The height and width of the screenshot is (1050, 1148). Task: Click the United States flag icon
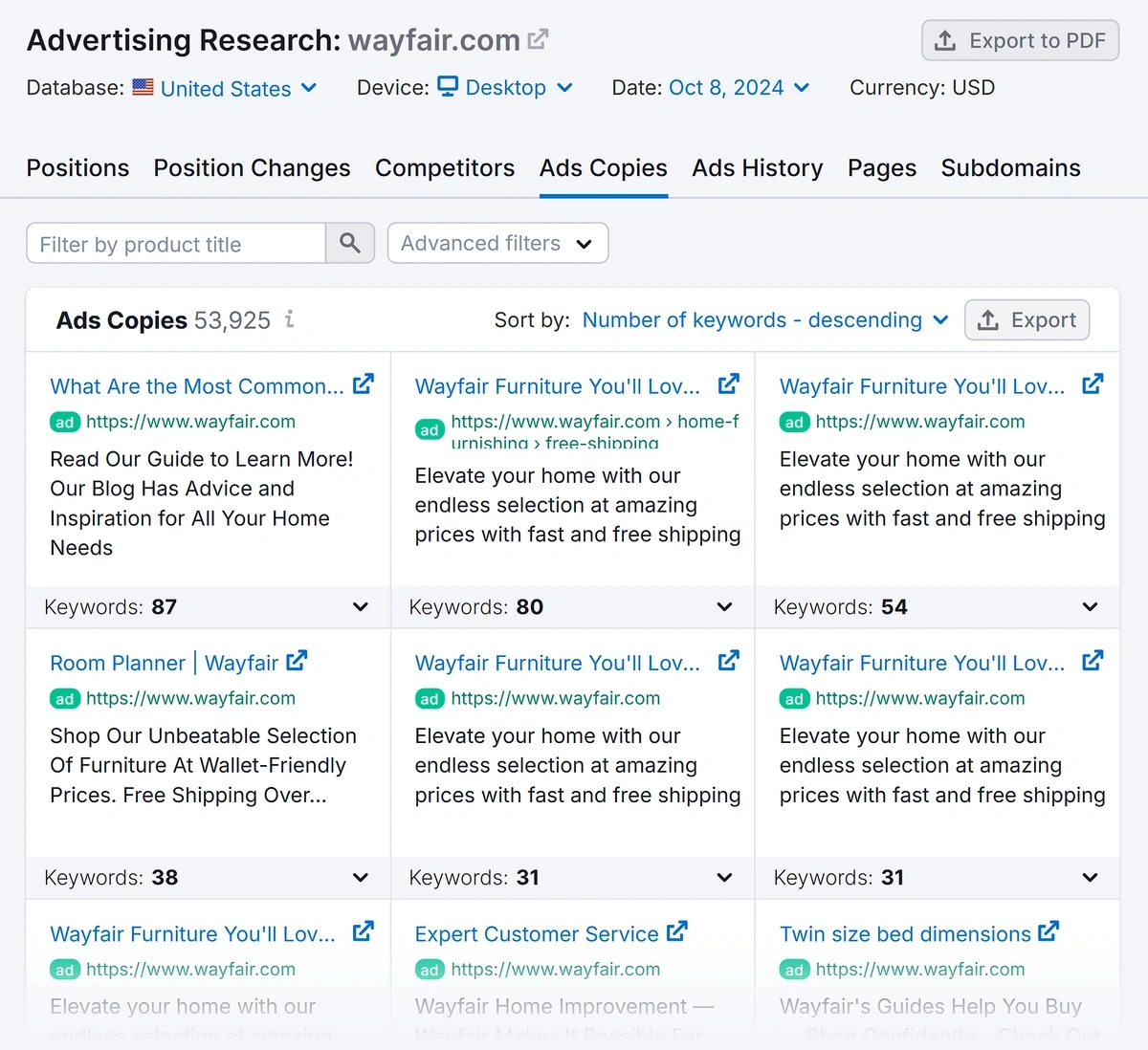pos(143,87)
